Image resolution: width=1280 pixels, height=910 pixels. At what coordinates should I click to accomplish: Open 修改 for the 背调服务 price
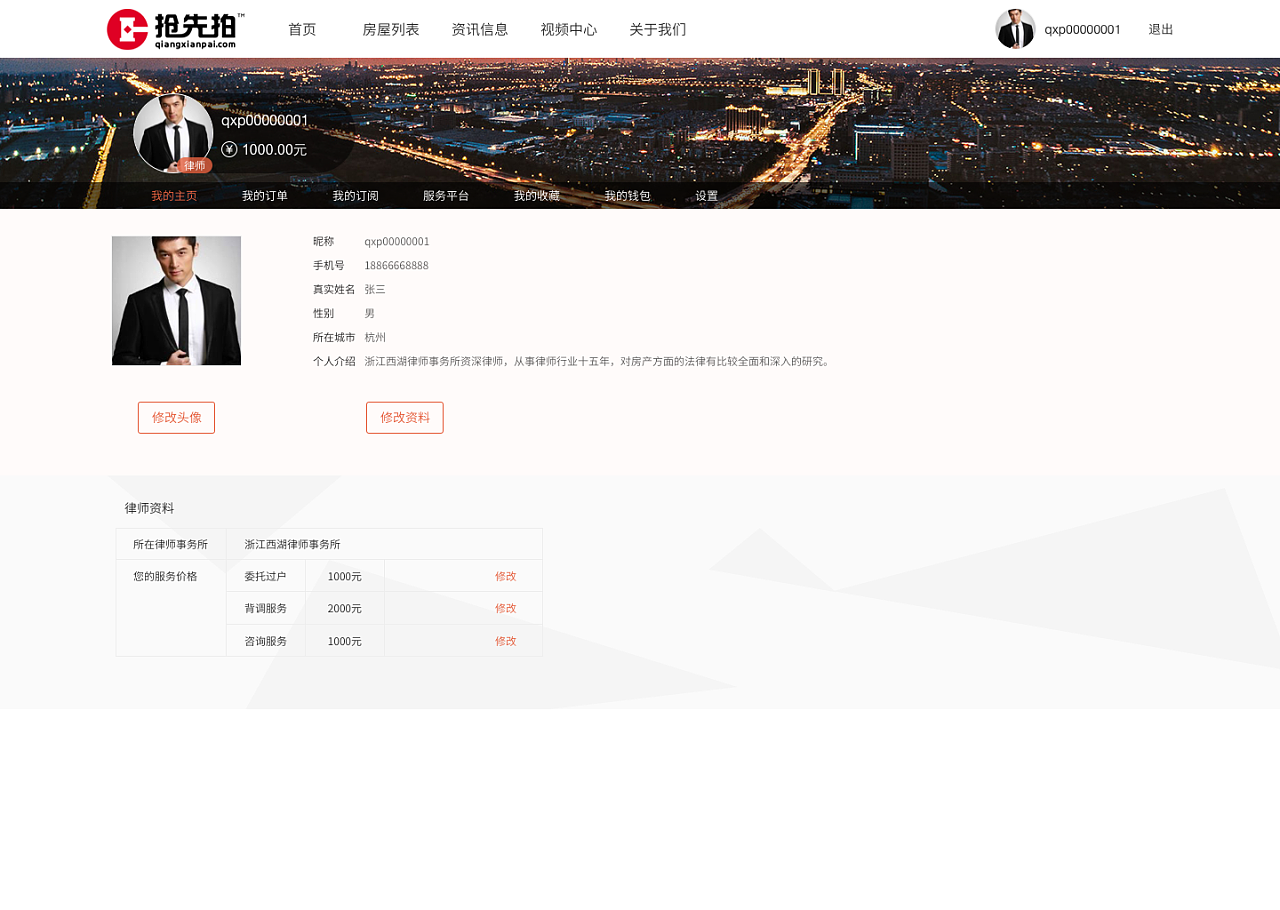click(x=505, y=608)
